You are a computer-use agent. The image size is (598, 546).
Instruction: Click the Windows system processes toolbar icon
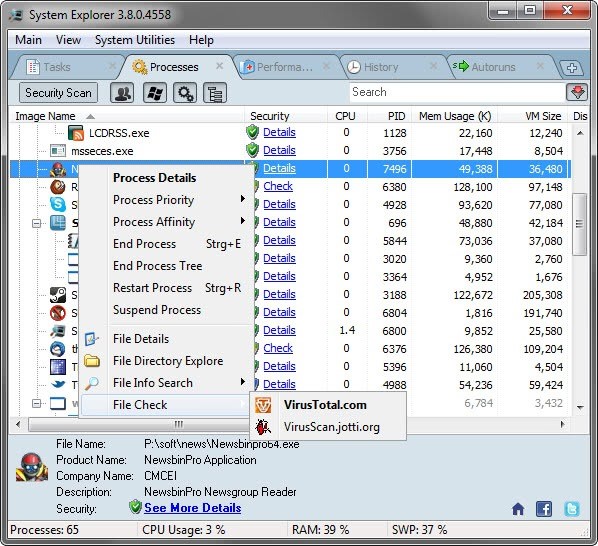point(154,93)
